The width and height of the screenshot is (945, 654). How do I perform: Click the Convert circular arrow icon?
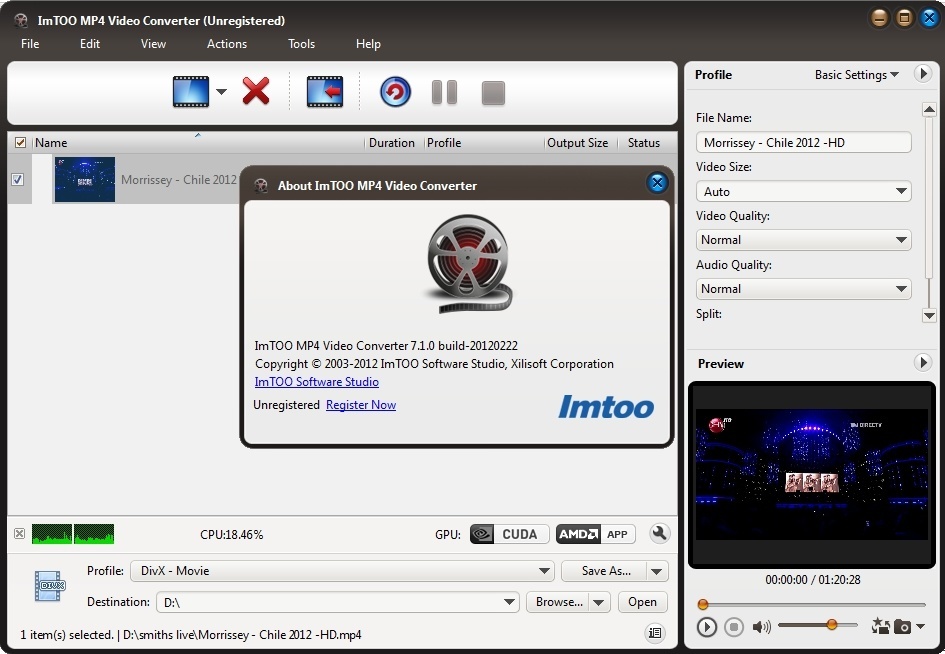pos(395,92)
